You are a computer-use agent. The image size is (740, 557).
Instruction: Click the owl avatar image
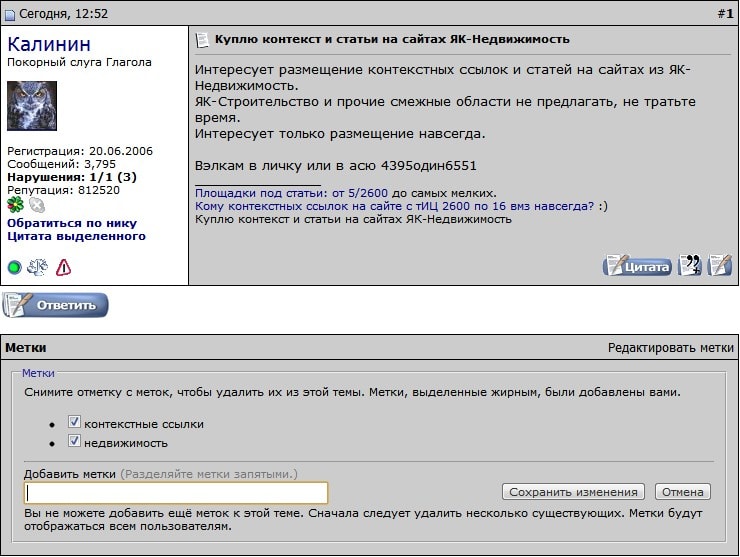click(32, 106)
